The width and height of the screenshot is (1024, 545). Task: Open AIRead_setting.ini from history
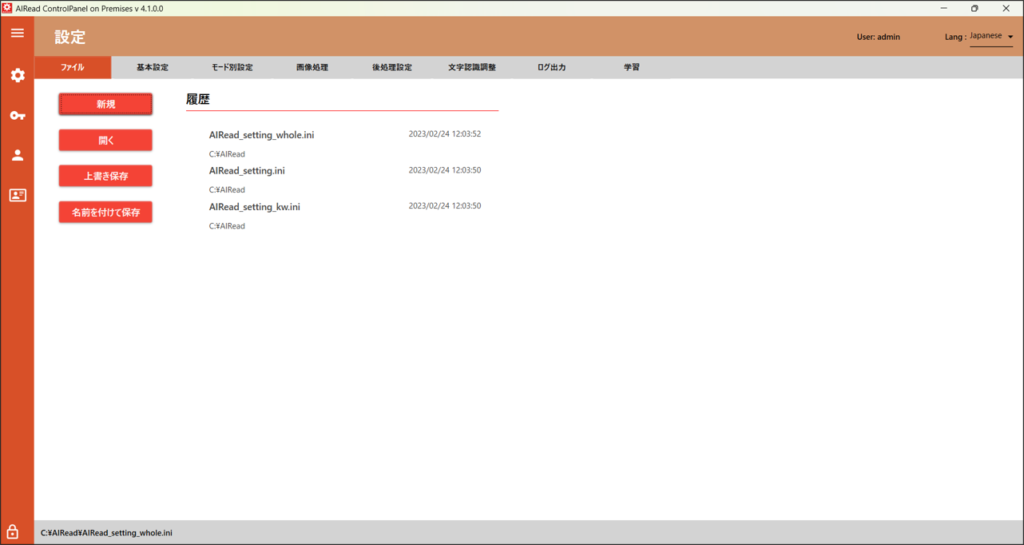click(x=247, y=171)
